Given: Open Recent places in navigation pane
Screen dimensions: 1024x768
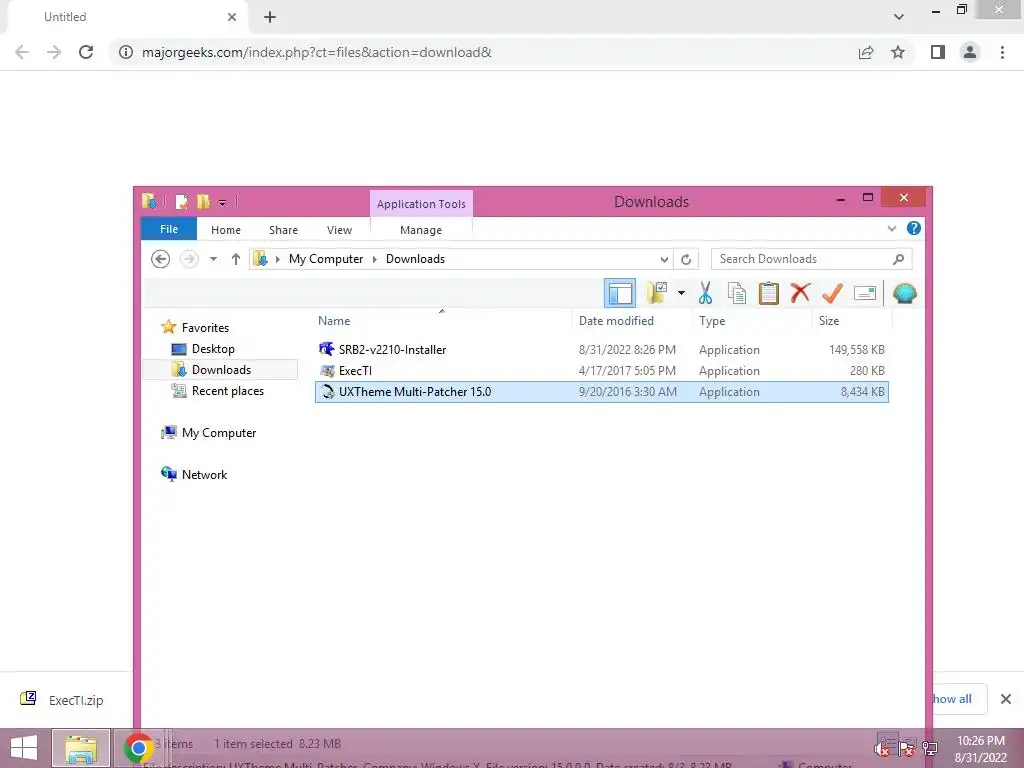Looking at the screenshot, I should 227,391.
